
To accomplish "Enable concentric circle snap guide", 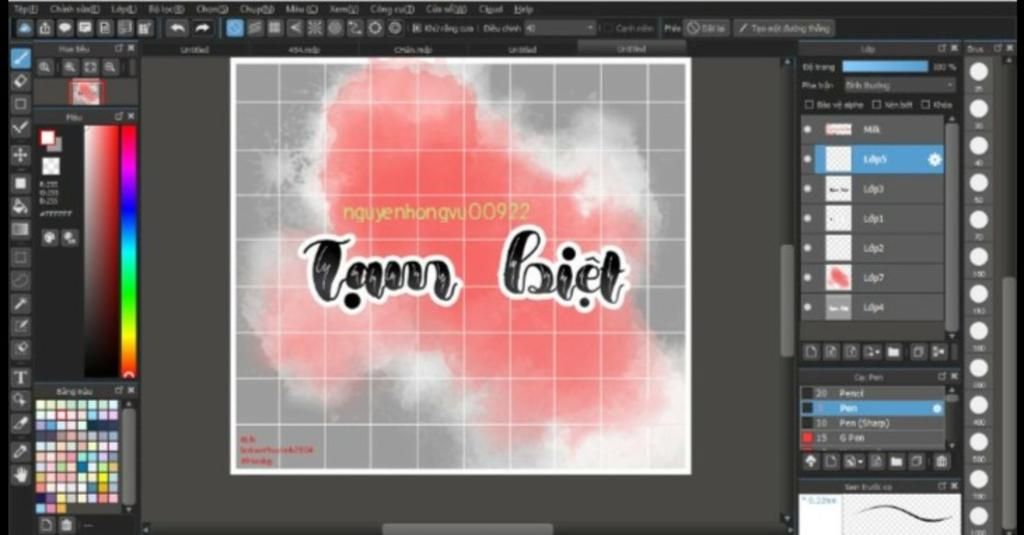I will coord(335,28).
